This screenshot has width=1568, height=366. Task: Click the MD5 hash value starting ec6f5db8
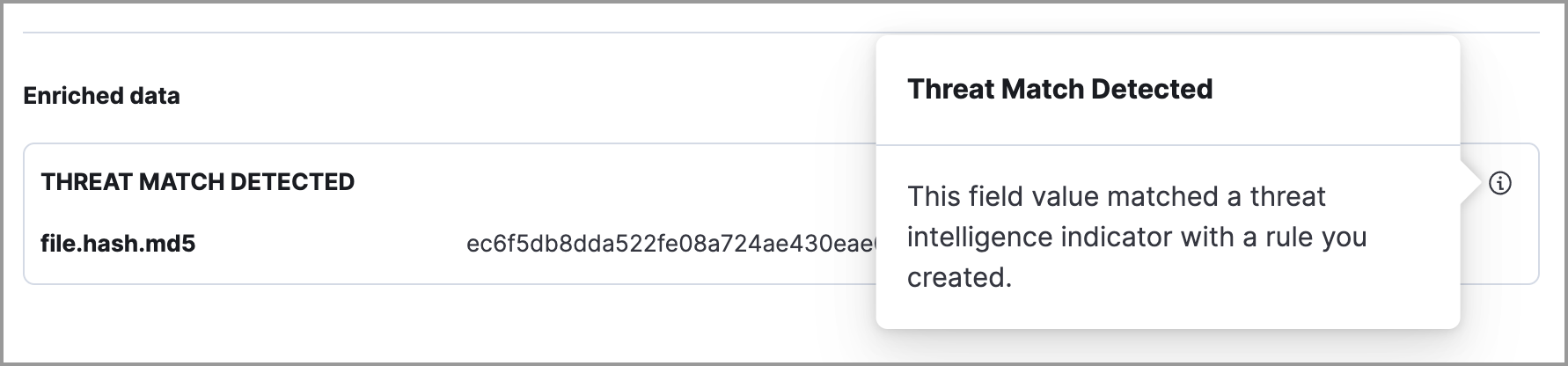click(x=670, y=244)
